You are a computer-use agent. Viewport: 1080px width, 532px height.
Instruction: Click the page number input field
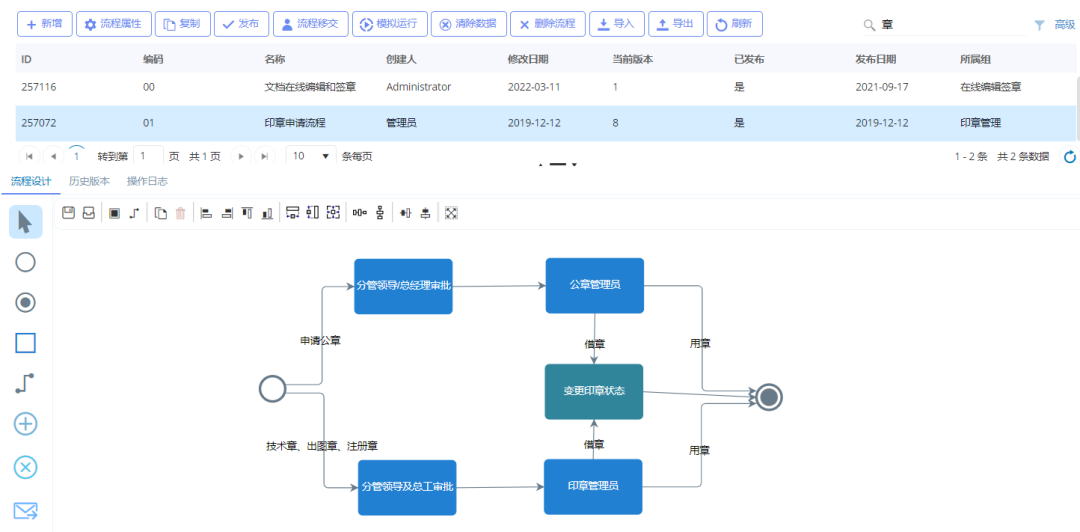148,156
